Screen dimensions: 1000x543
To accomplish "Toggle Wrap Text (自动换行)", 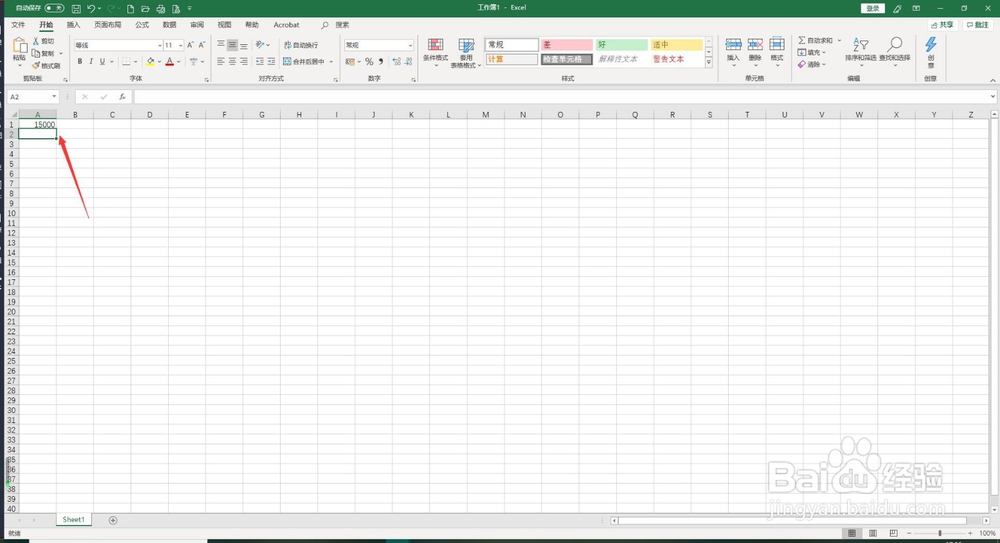I will (x=300, y=45).
